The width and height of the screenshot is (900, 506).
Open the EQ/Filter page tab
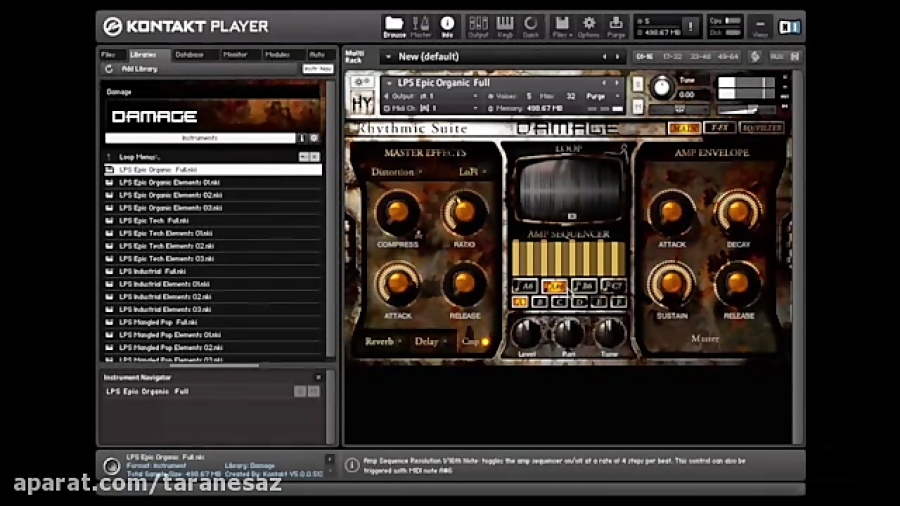tap(762, 128)
